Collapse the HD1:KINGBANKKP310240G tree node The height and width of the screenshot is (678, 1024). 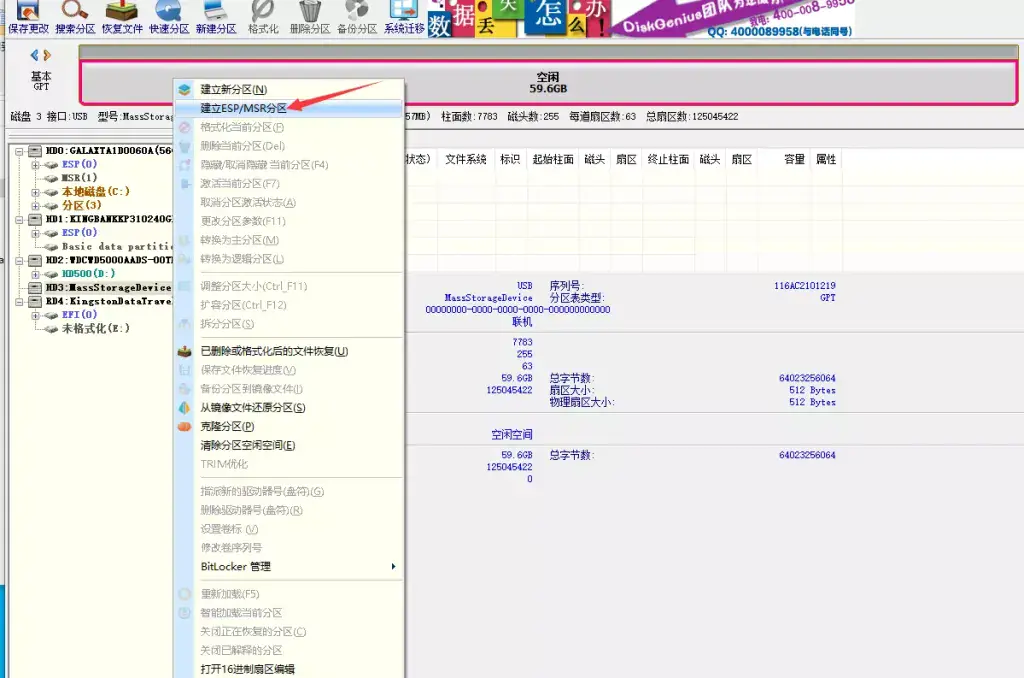pyautogui.click(x=20, y=219)
